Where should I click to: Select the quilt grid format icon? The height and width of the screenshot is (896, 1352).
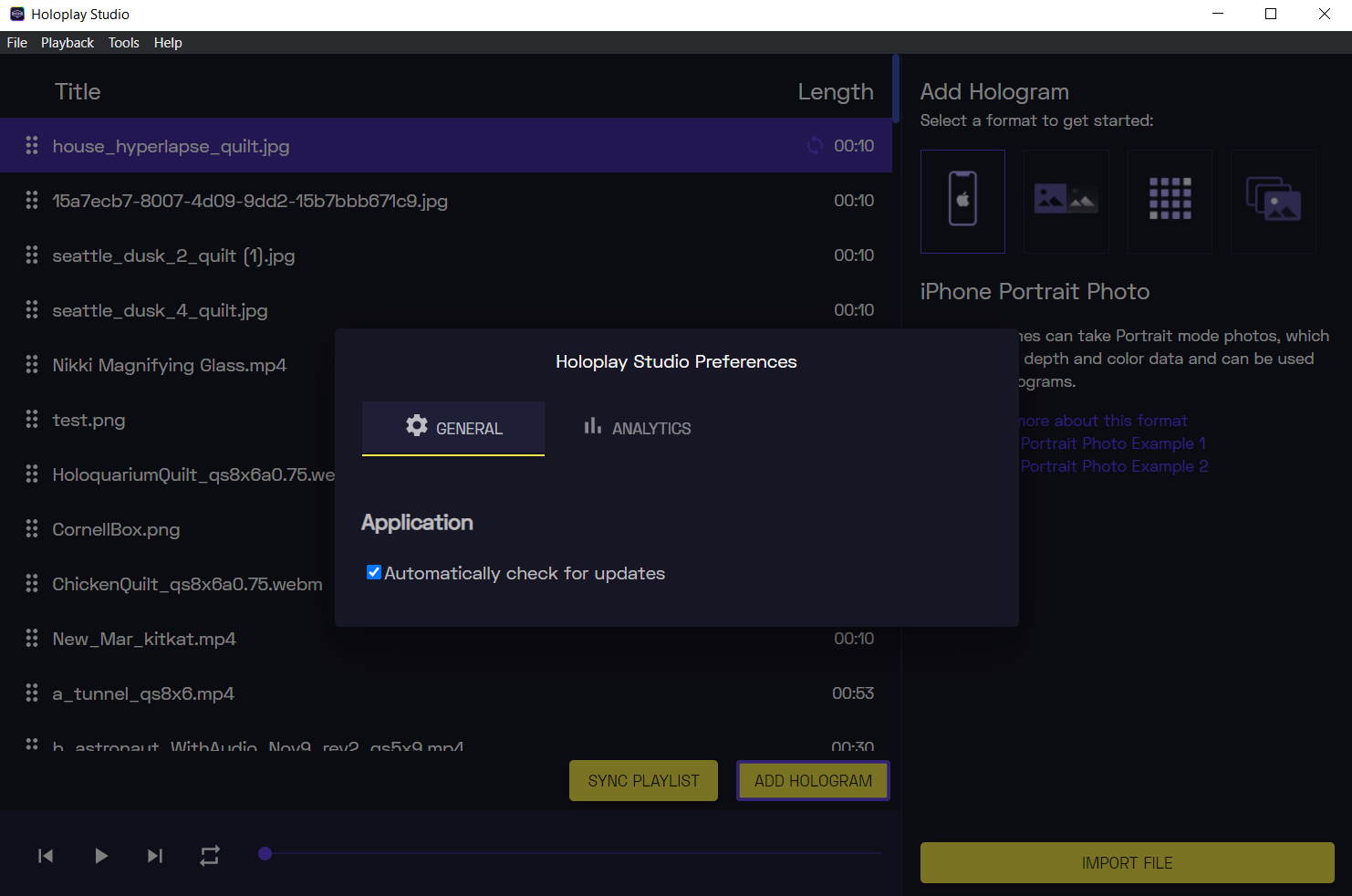[1170, 201]
